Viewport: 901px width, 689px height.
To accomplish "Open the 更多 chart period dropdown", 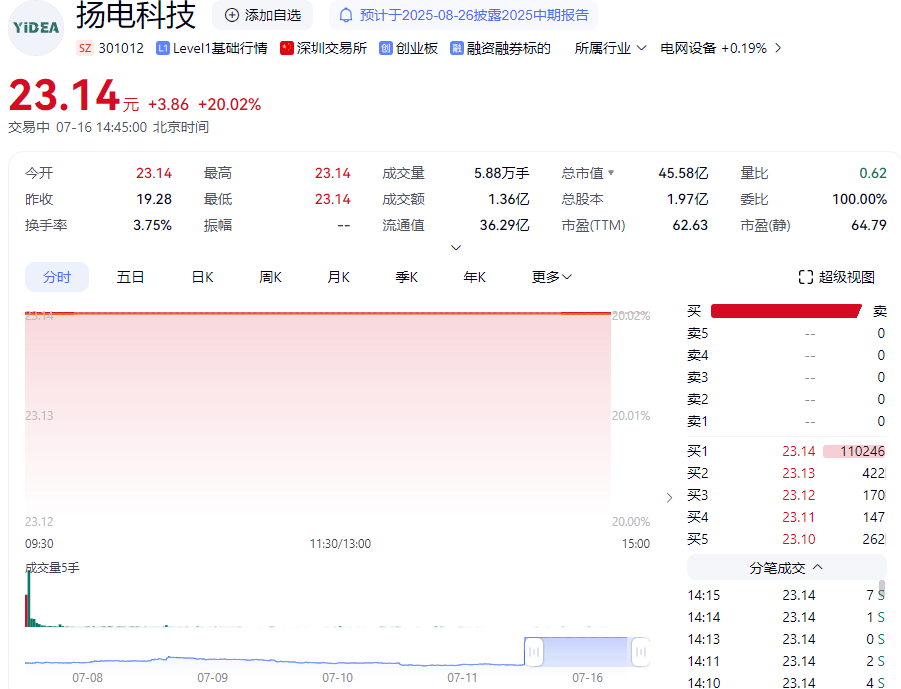I will pyautogui.click(x=552, y=277).
